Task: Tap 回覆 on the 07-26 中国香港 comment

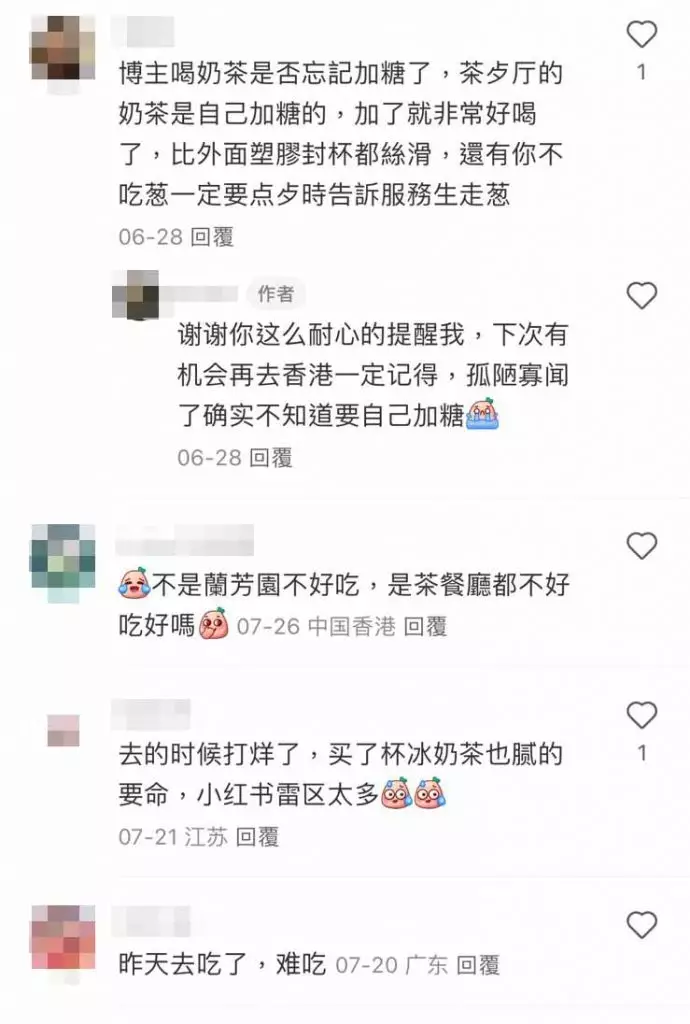Action: click(x=425, y=626)
